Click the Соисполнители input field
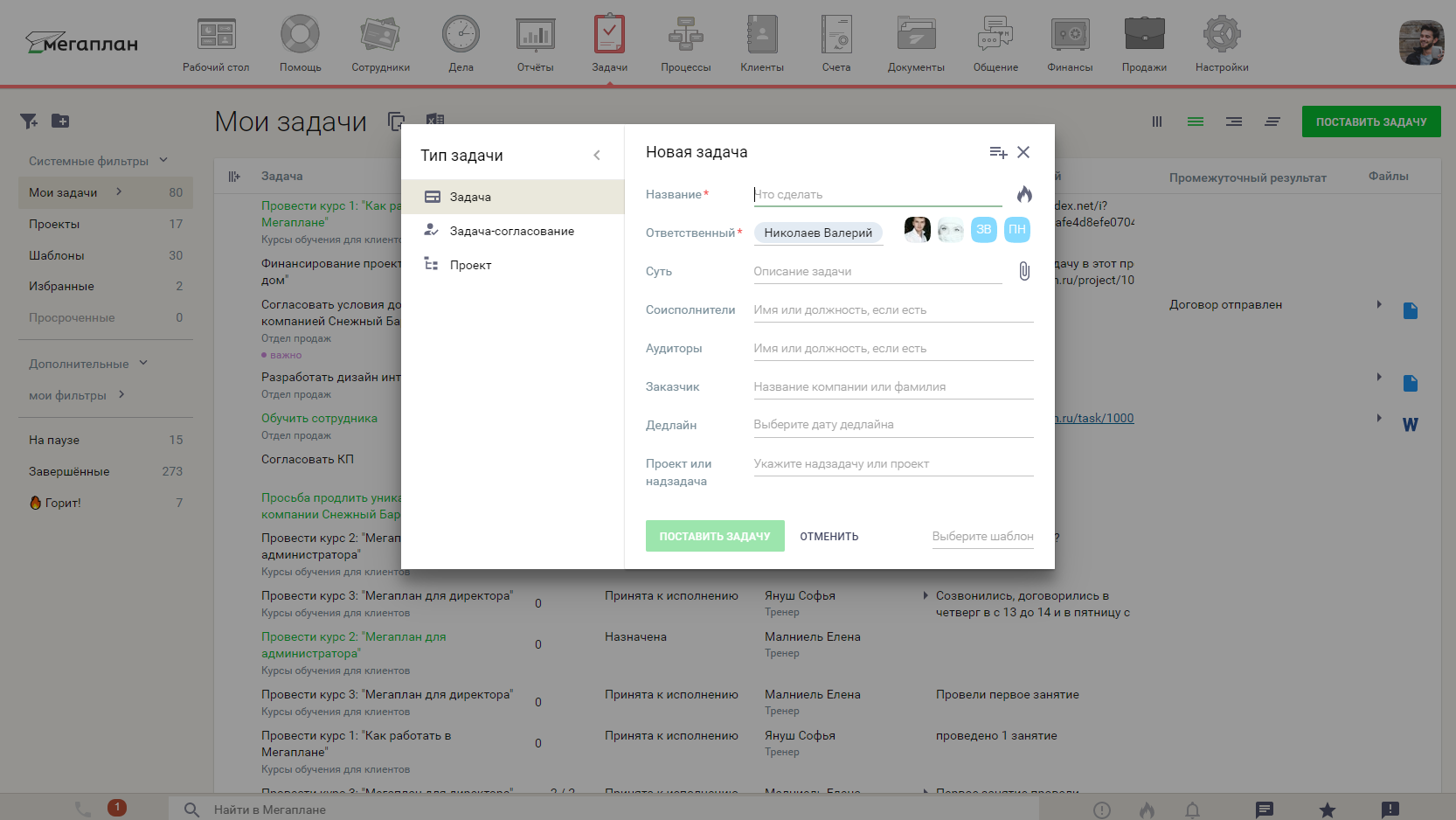 (x=893, y=309)
